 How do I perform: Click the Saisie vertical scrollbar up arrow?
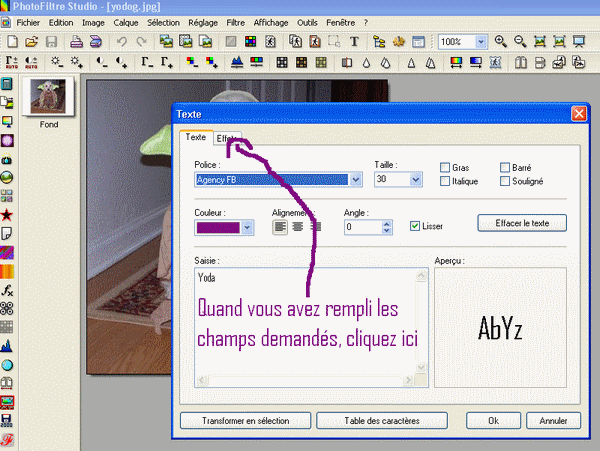421,275
